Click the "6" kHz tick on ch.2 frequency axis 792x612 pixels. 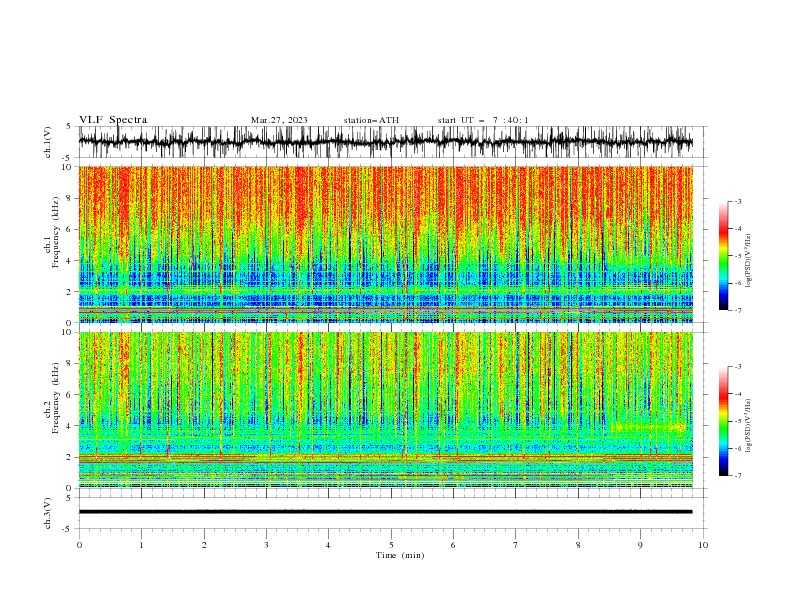coord(70,395)
